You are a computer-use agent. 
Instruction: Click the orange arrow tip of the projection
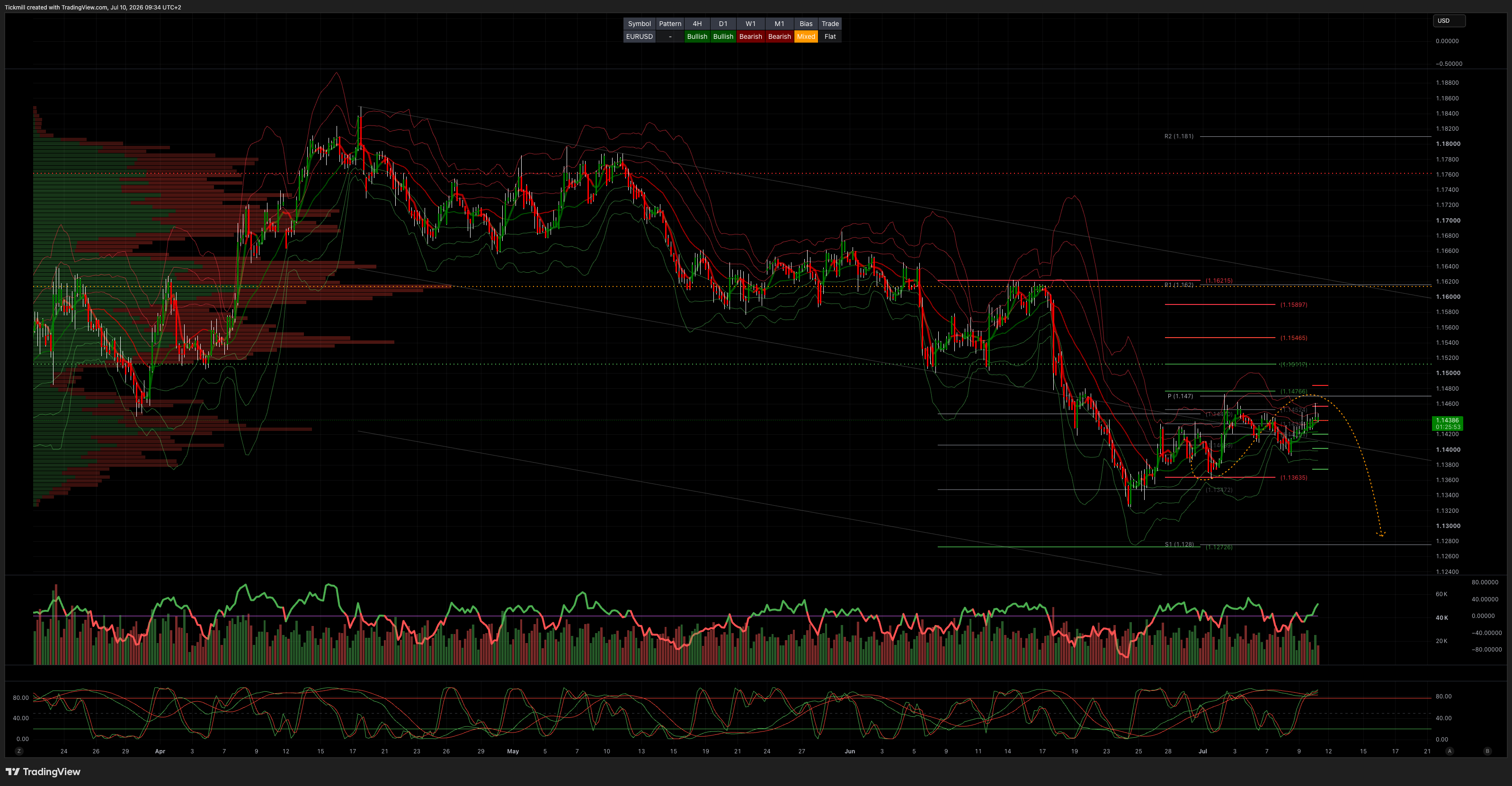[x=1381, y=534]
